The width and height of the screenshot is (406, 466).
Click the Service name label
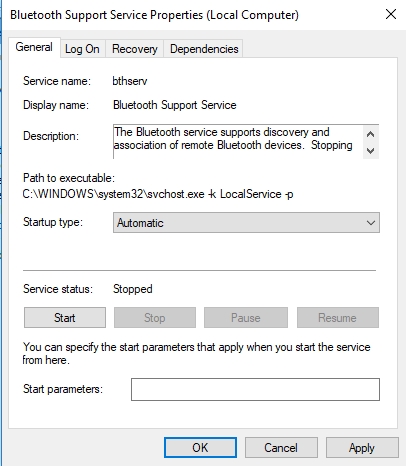point(57,81)
